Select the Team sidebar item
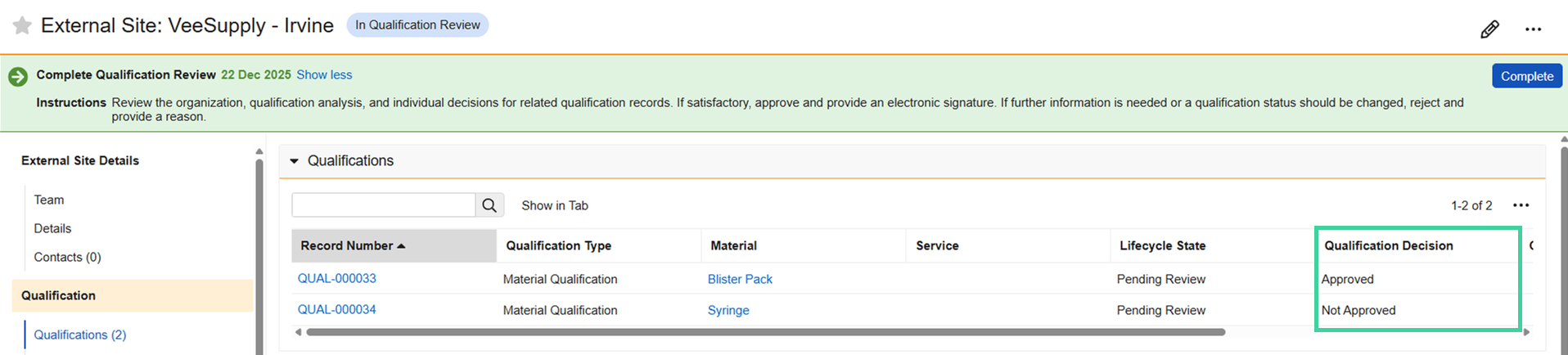Image resolution: width=1568 pixels, height=355 pixels. click(x=49, y=200)
